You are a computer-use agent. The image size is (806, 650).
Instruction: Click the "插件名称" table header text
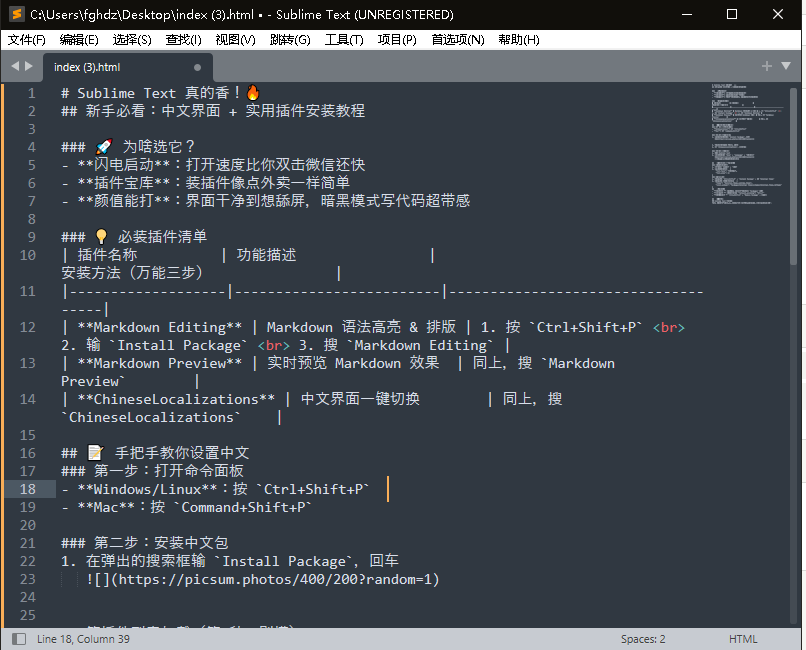(107, 255)
